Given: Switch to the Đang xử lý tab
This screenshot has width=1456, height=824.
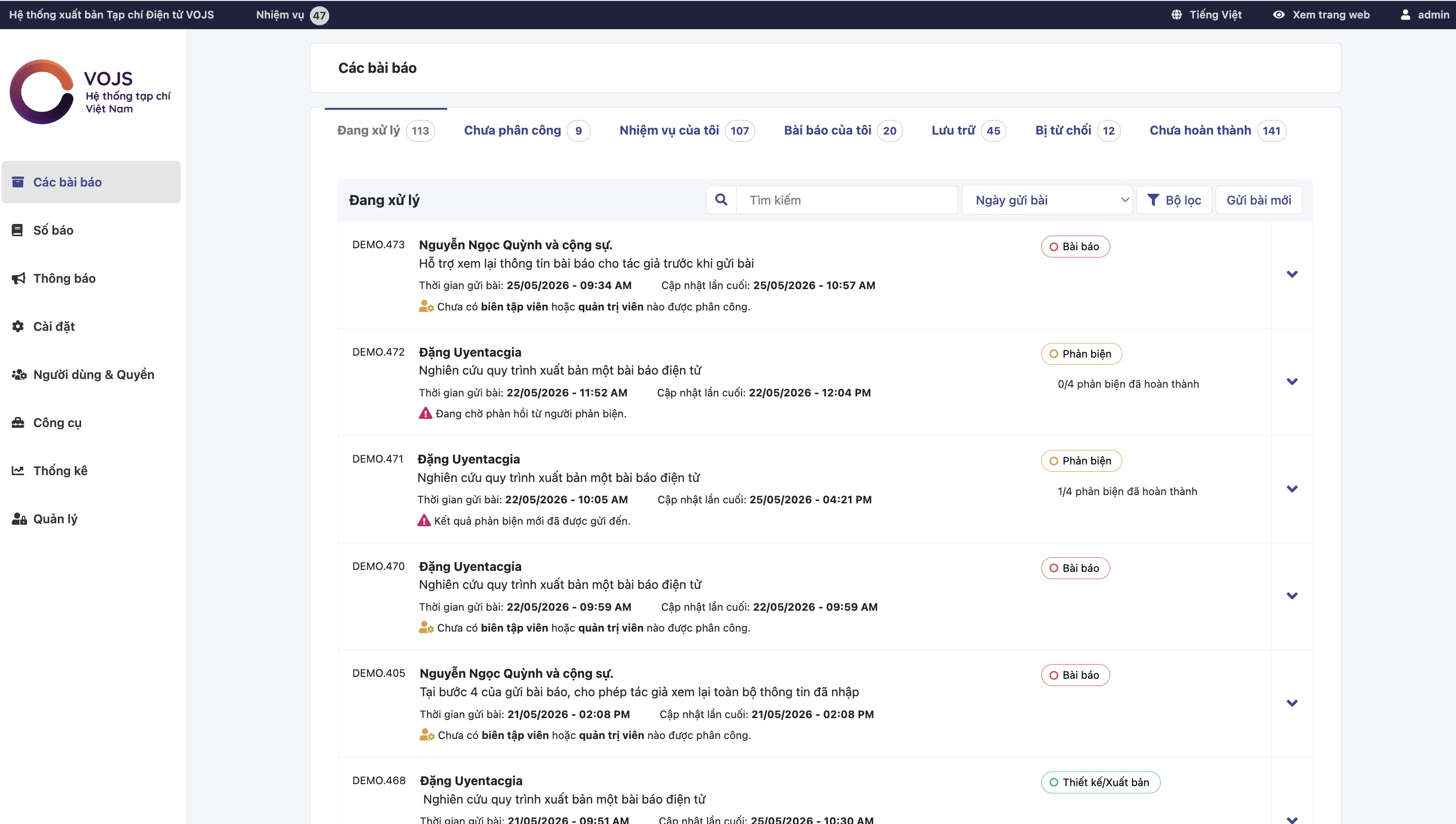Looking at the screenshot, I should coord(386,131).
